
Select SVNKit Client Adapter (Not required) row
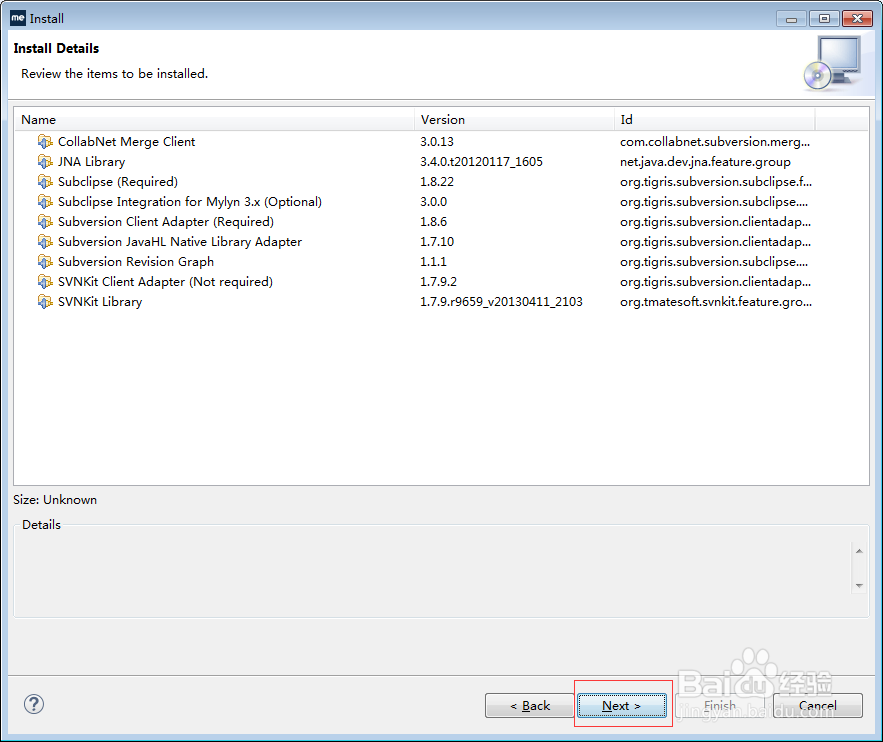[165, 281]
